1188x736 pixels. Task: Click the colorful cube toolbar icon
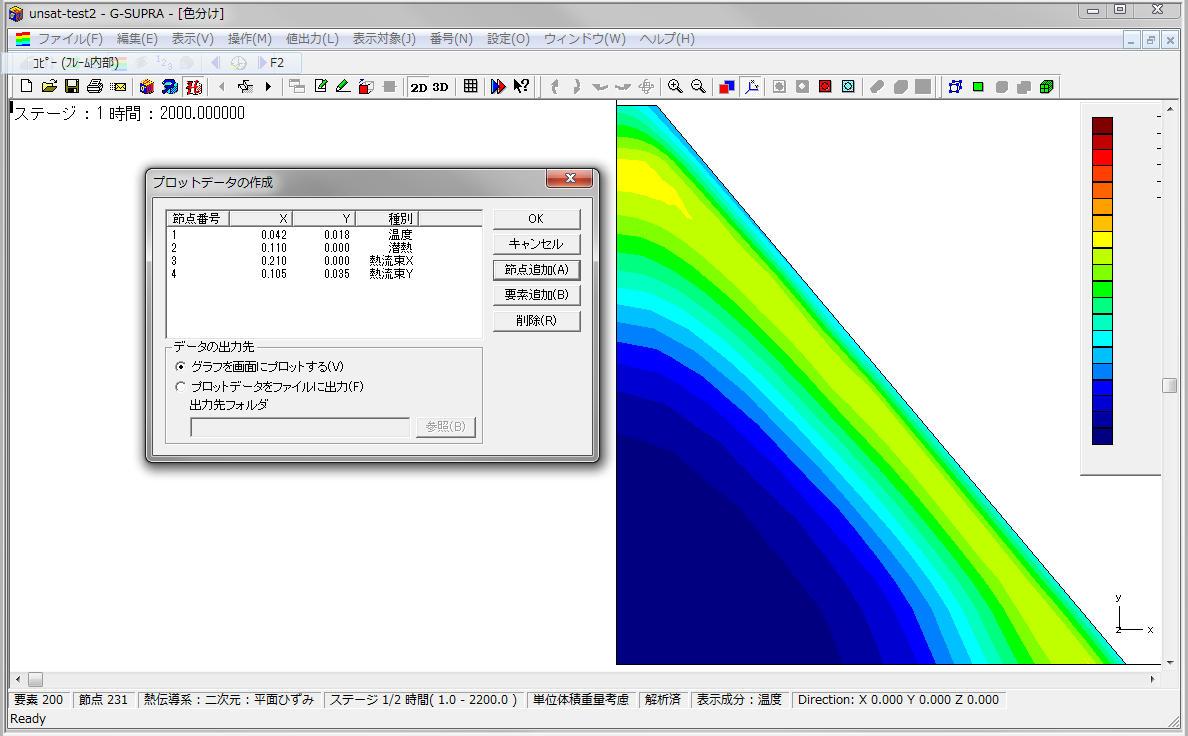147,86
